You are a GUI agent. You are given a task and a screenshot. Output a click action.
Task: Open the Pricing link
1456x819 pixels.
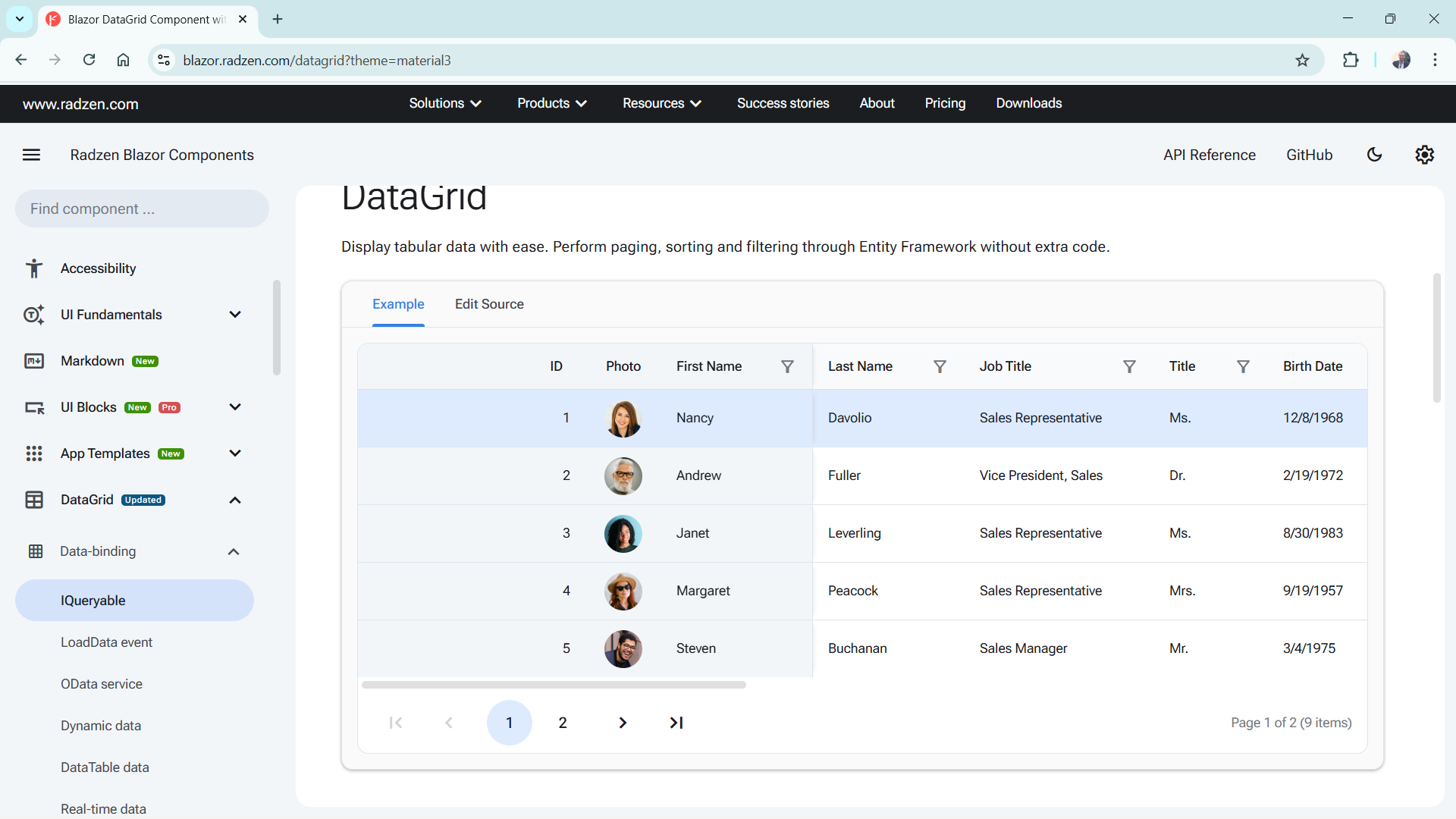pos(945,103)
